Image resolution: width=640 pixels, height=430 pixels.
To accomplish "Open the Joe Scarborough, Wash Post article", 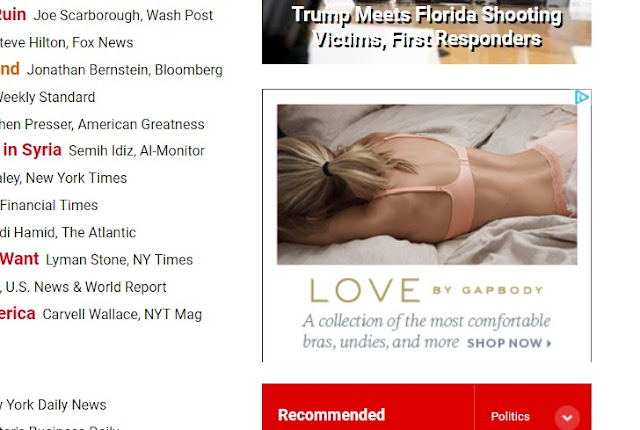I will (123, 15).
